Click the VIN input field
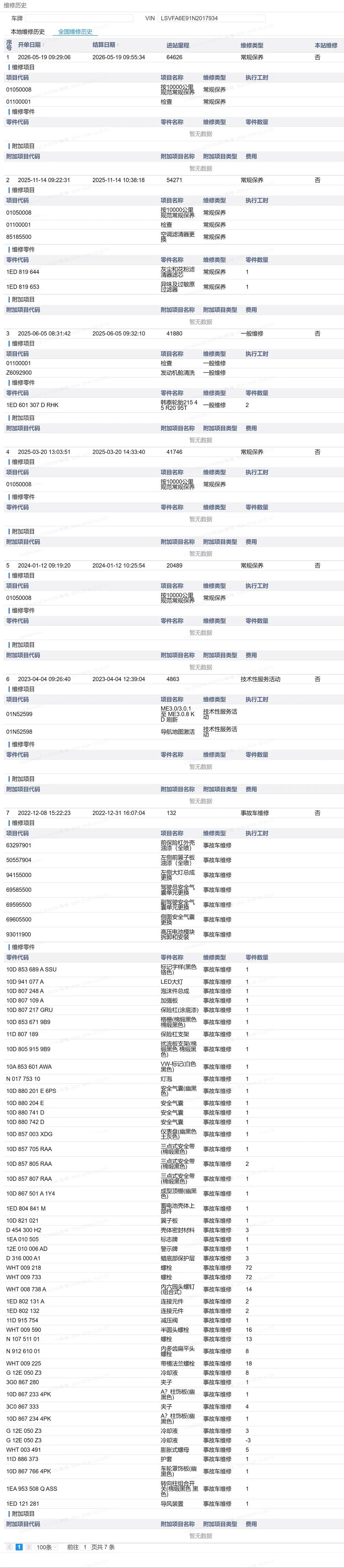The height and width of the screenshot is (1568, 344). click(x=212, y=18)
